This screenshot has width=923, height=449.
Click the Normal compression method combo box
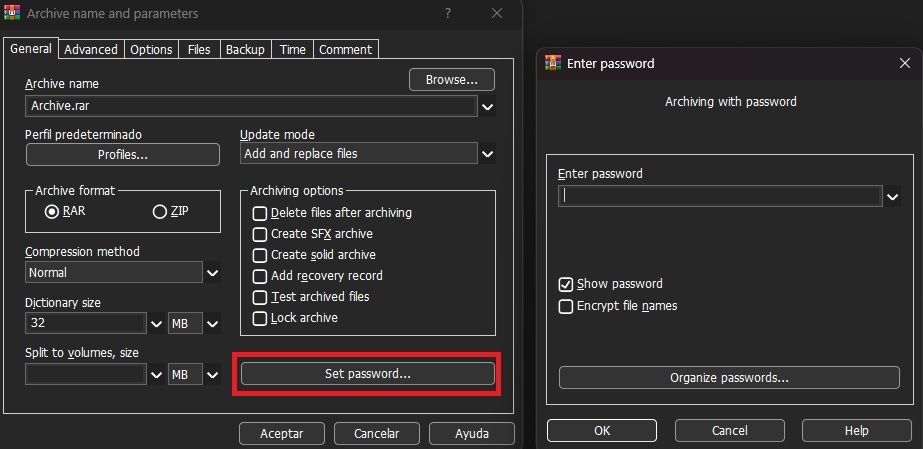point(114,272)
